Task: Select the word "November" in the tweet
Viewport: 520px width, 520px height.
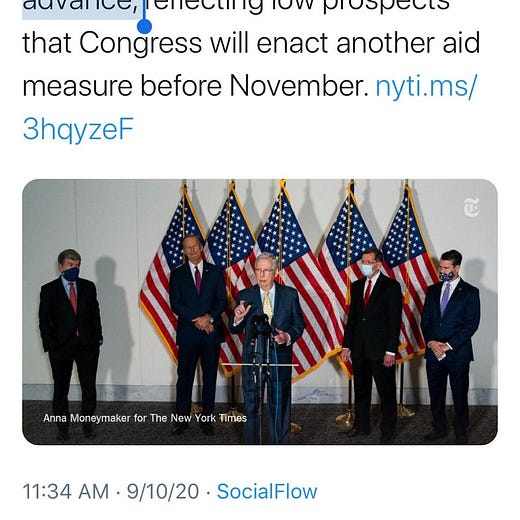Action: [x=299, y=86]
